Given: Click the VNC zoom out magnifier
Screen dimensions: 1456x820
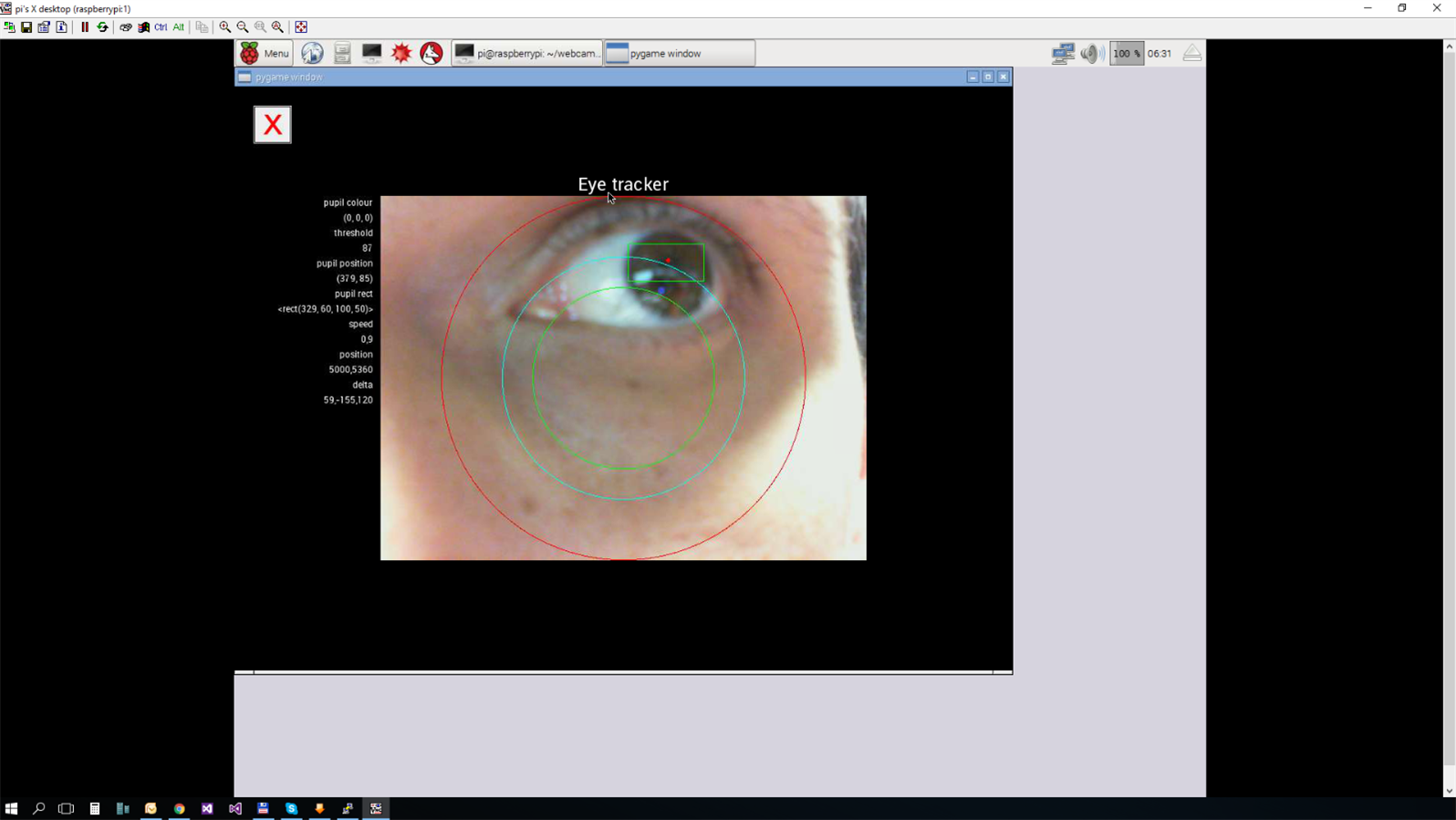Looking at the screenshot, I should click(x=243, y=27).
